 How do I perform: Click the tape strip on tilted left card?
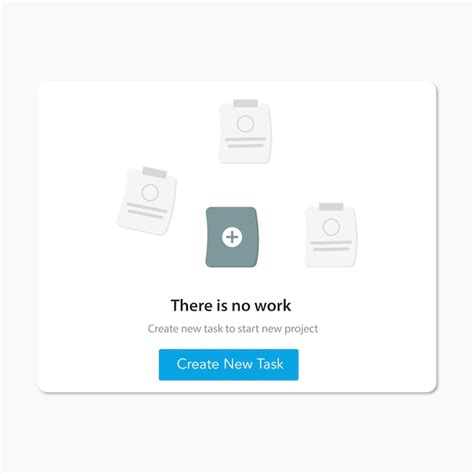pyautogui.click(x=155, y=172)
